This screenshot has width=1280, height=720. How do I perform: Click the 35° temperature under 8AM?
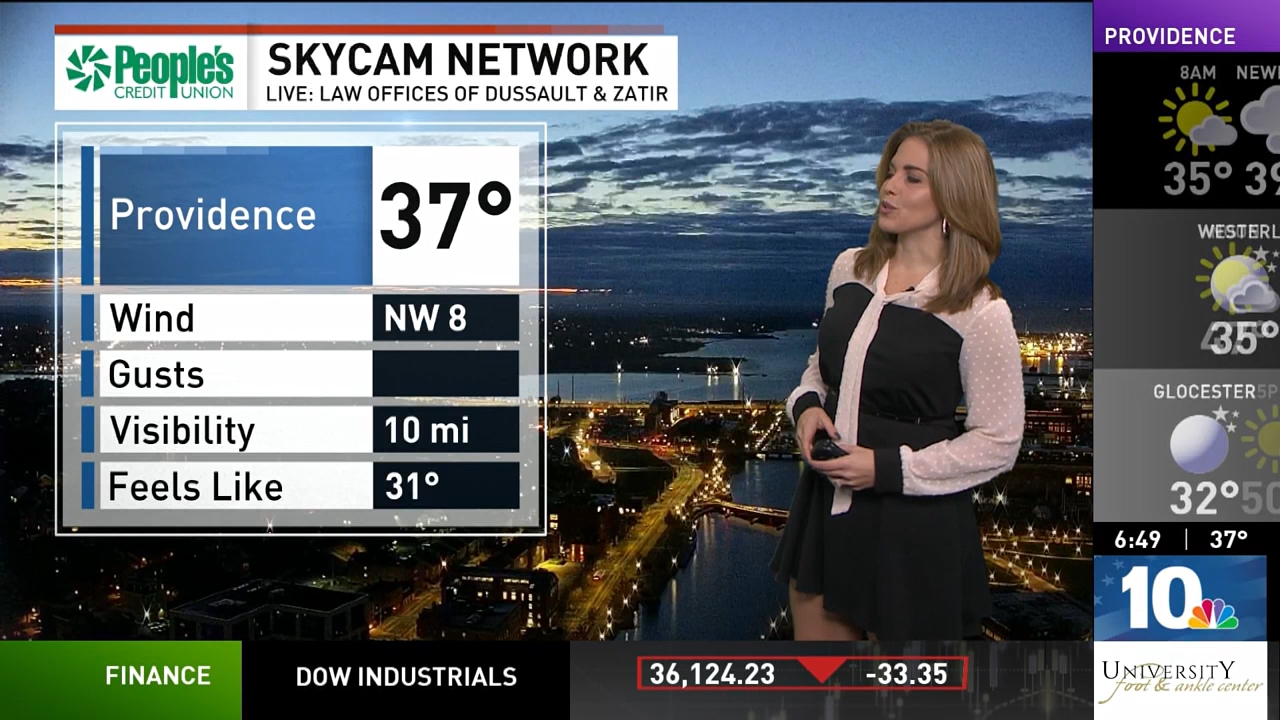pyautogui.click(x=1198, y=180)
